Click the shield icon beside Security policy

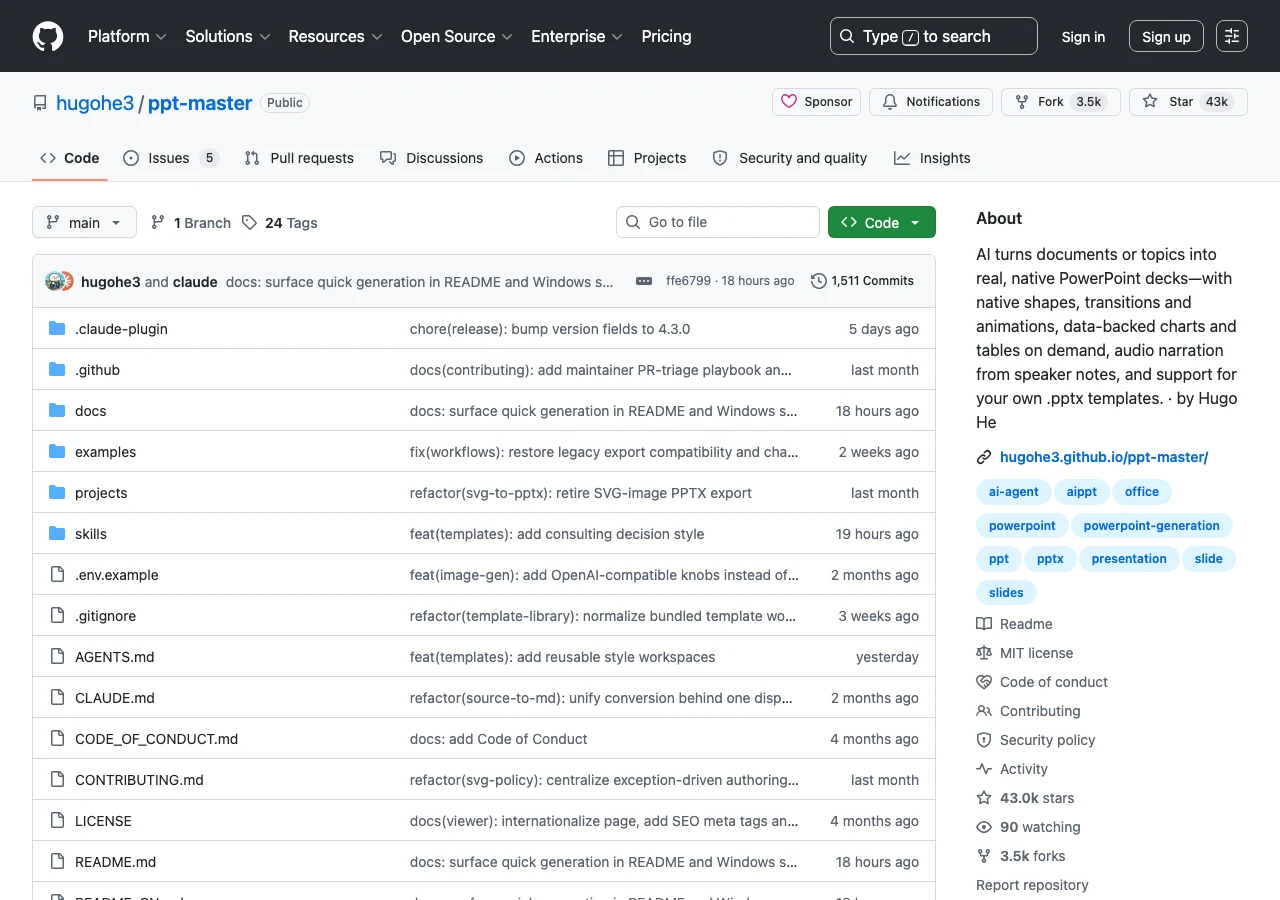pos(984,740)
